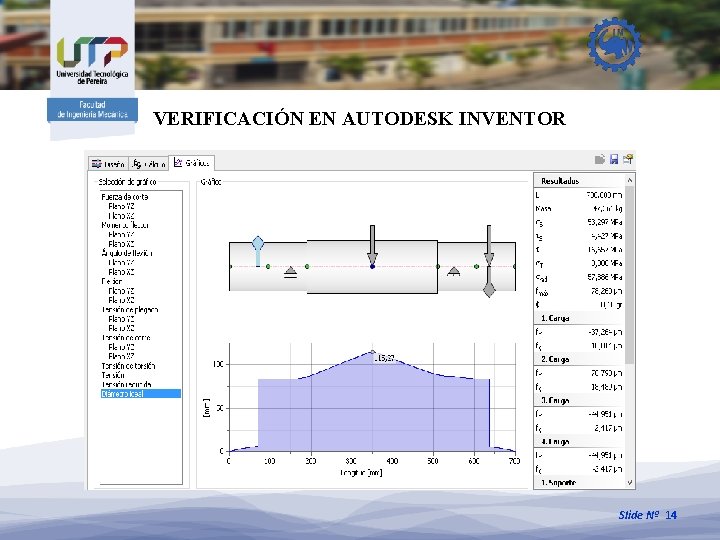The width and height of the screenshot is (720, 540).
Task: Click the green node at the middle section end
Action: coord(438,266)
